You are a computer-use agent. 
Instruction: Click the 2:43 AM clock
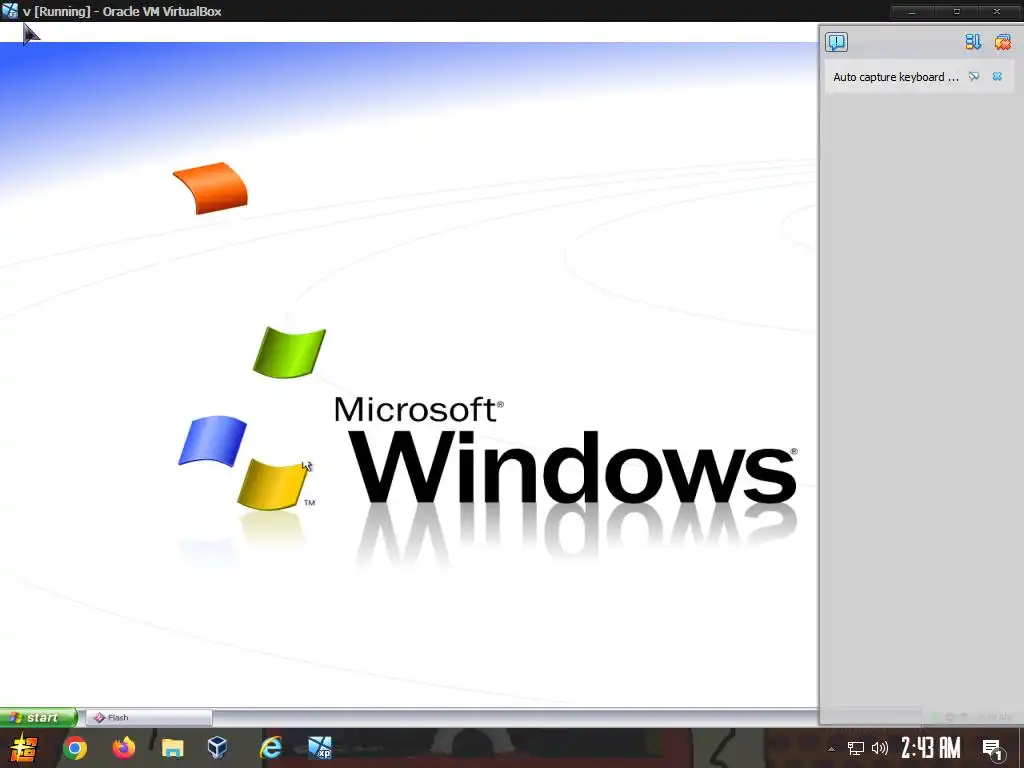coord(931,748)
